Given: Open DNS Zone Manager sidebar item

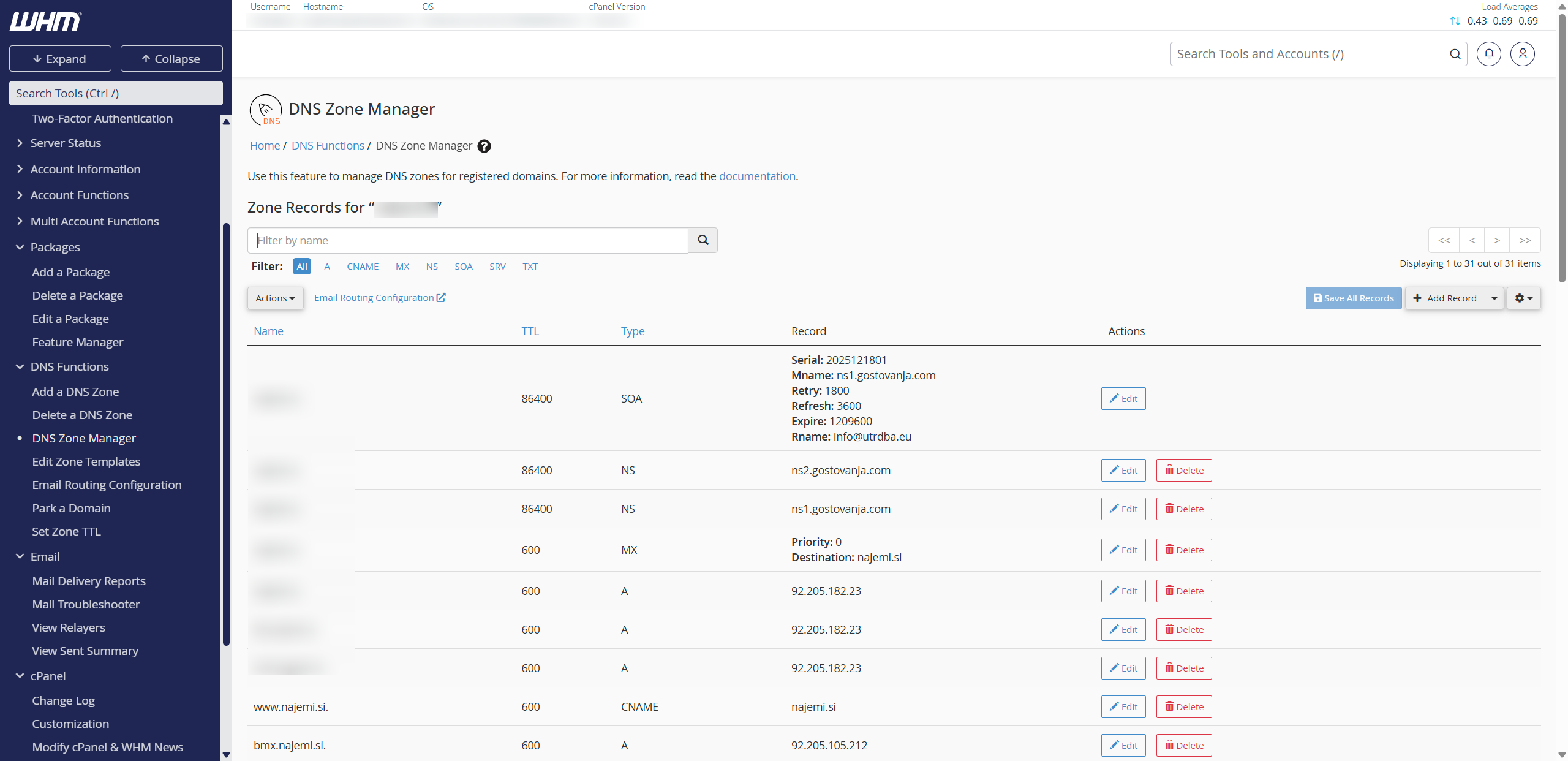Looking at the screenshot, I should [x=84, y=438].
